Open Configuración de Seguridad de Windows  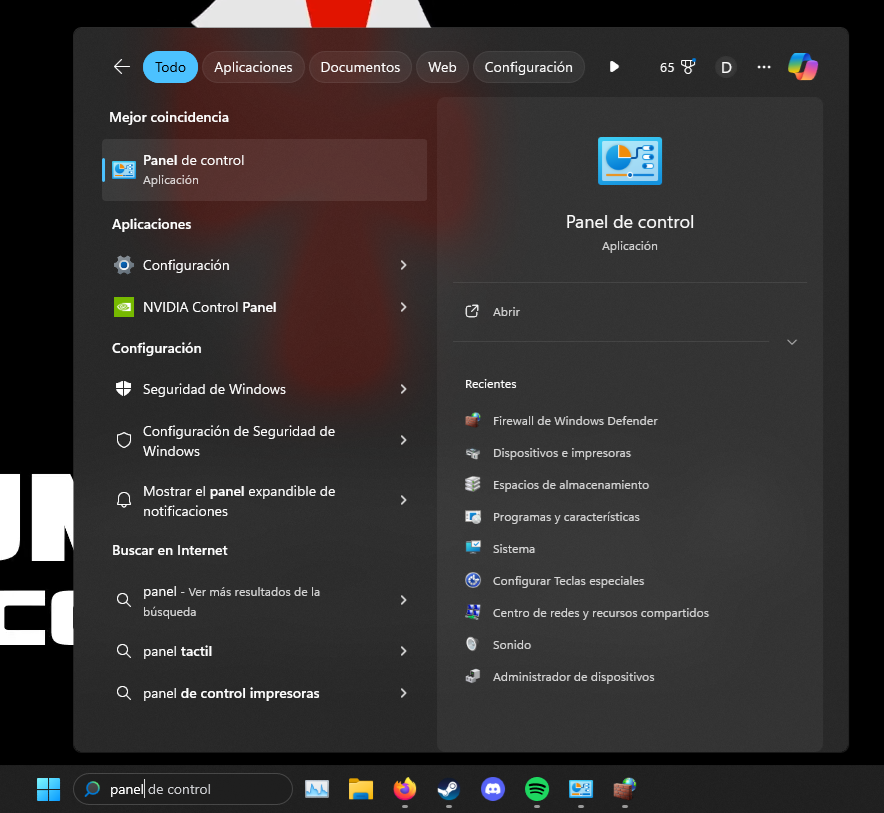(264, 441)
